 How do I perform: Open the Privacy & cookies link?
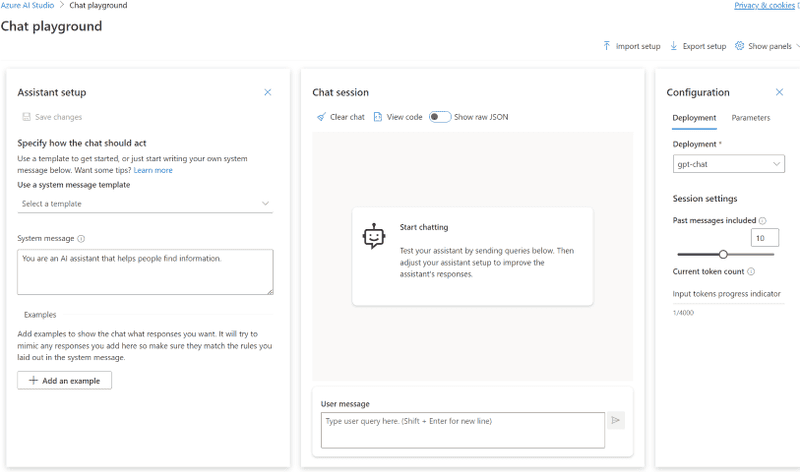click(x=764, y=5)
